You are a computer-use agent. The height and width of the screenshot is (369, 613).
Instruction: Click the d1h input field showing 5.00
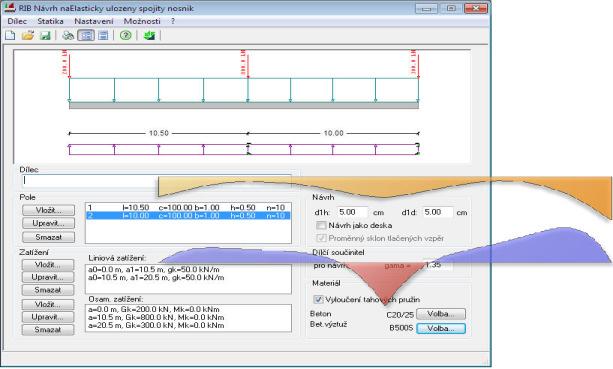click(352, 212)
